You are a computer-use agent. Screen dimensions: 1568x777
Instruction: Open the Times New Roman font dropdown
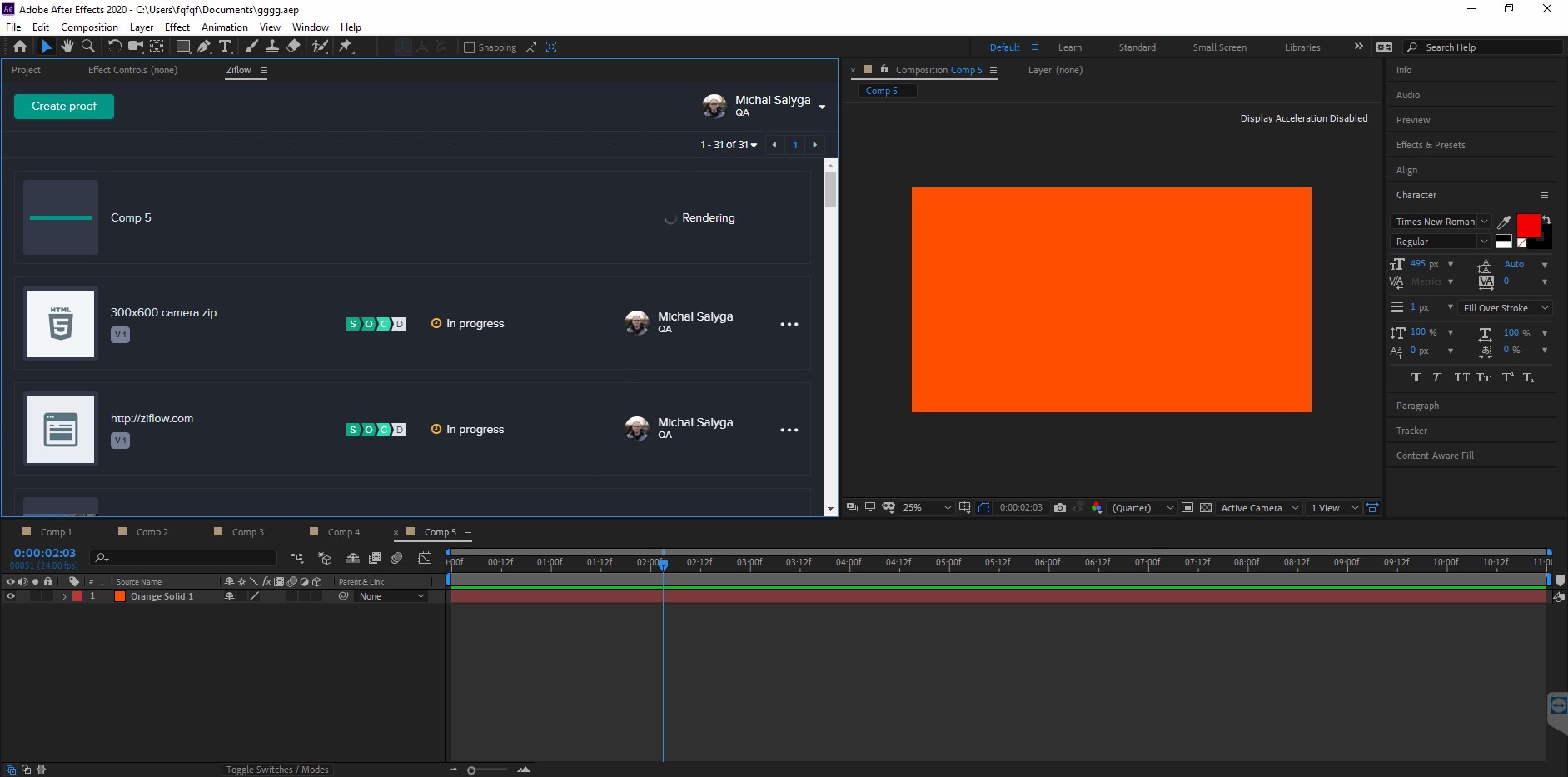(x=1440, y=222)
